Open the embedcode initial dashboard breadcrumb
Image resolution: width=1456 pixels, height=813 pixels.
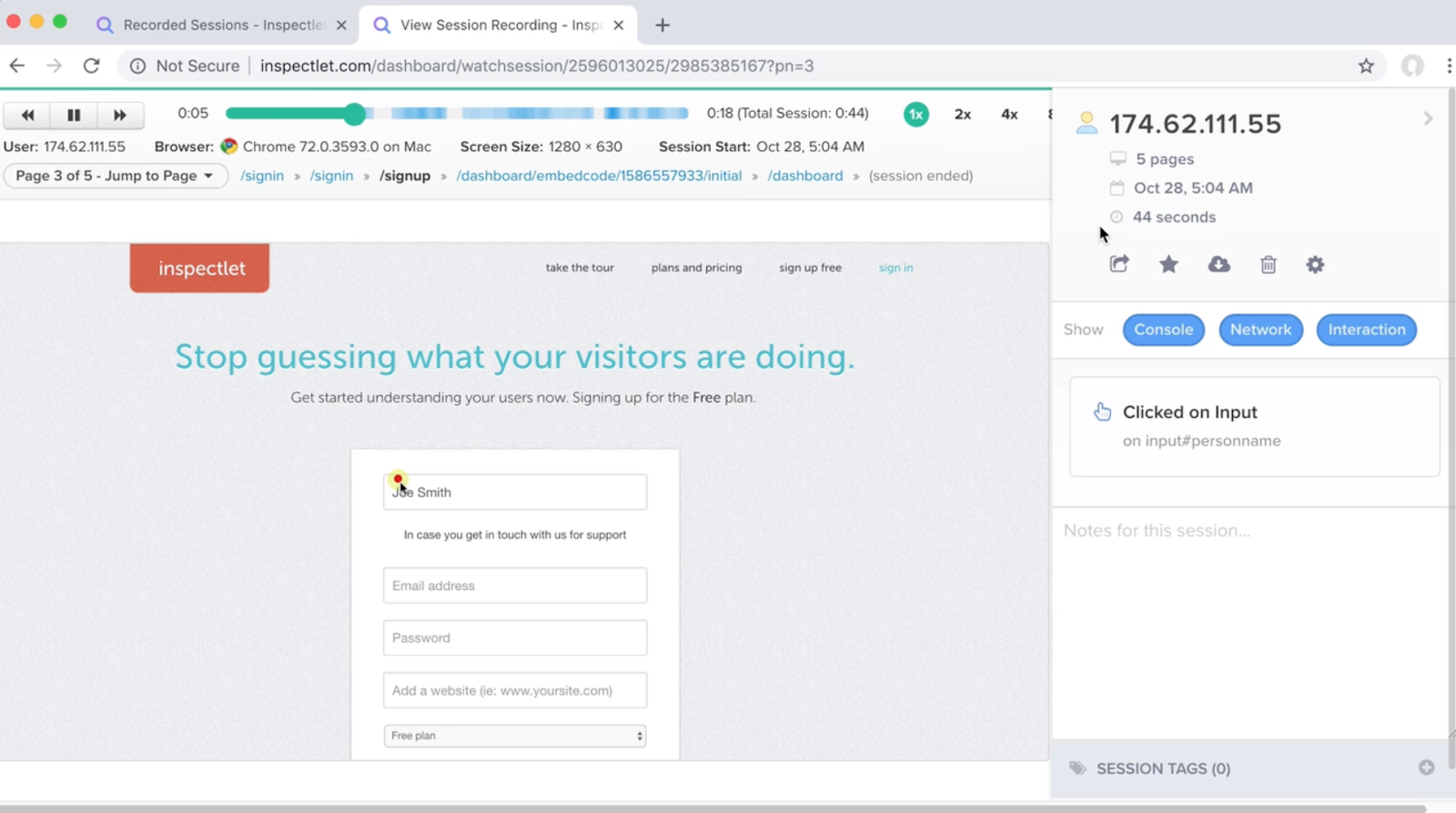(599, 176)
